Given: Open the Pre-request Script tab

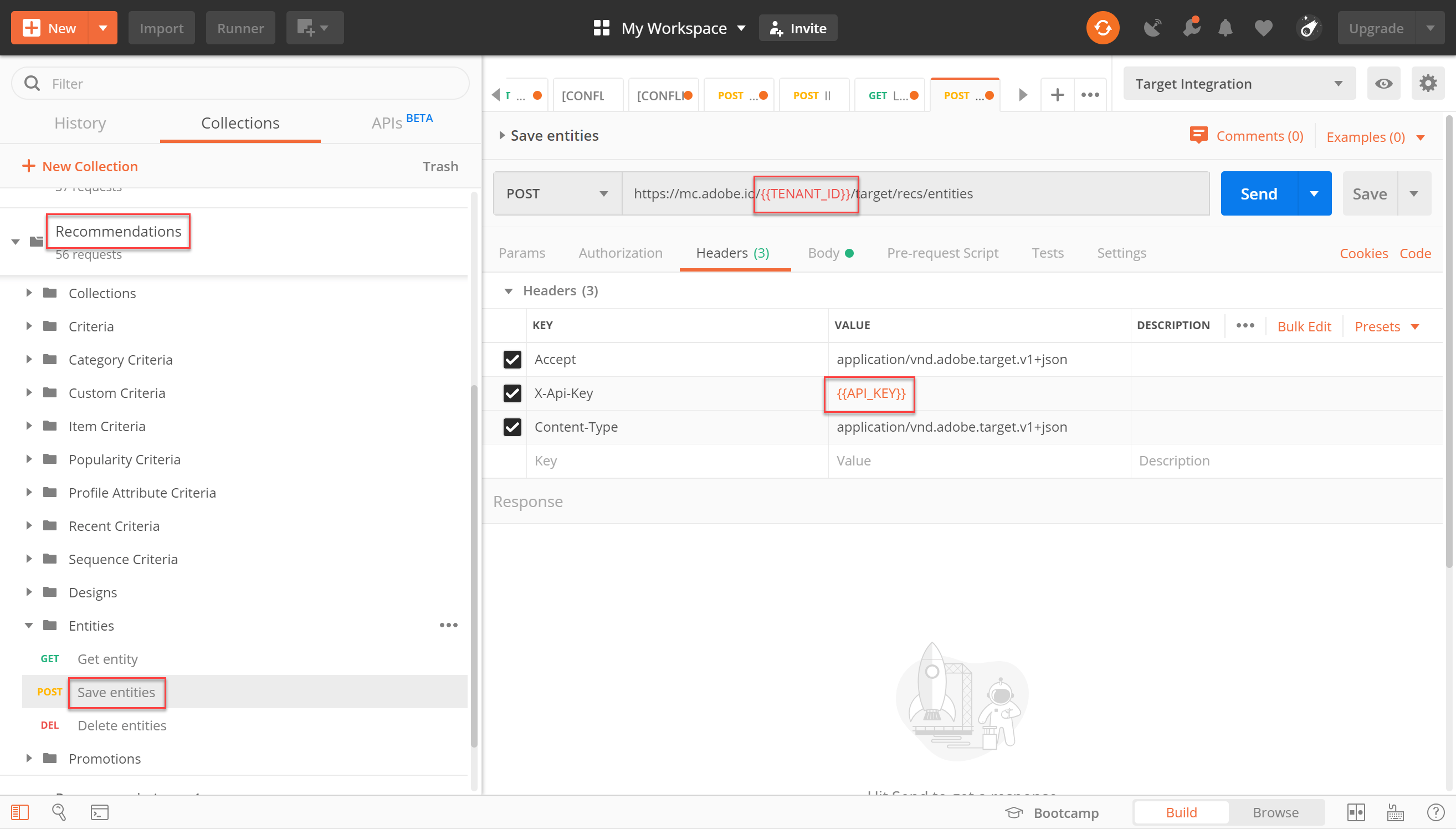Looking at the screenshot, I should pos(942,253).
